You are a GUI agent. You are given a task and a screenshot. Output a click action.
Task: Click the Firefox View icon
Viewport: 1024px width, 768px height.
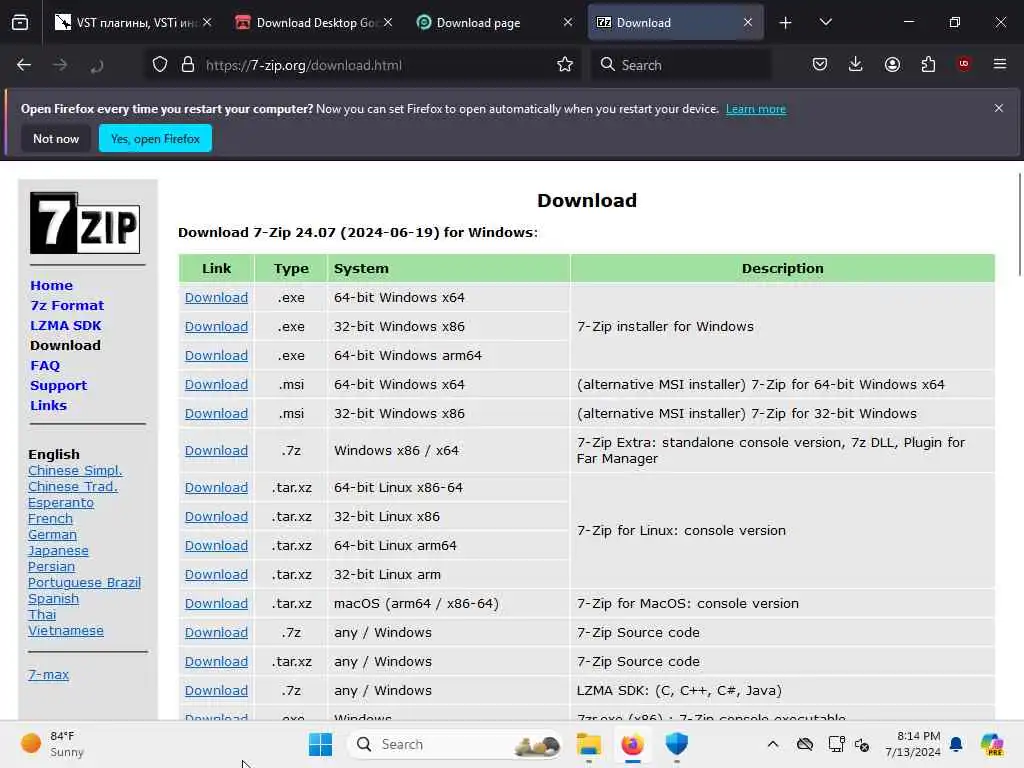point(20,23)
